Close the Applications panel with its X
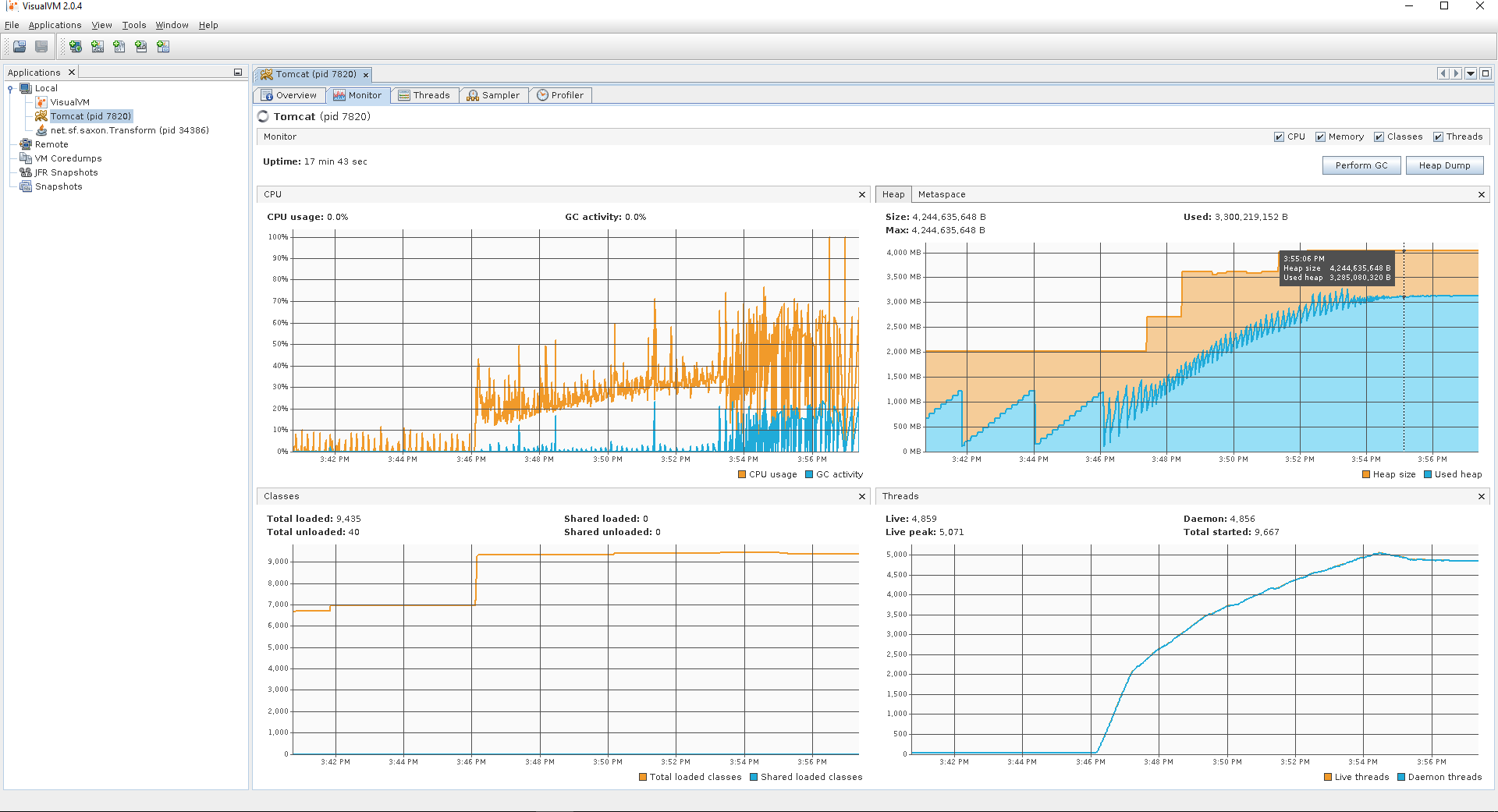Viewport: 1498px width, 812px height. click(72, 73)
